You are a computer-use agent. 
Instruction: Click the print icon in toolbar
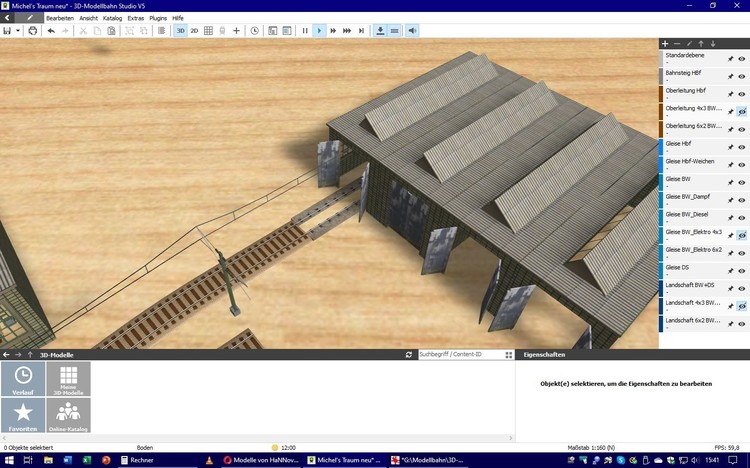click(32, 31)
